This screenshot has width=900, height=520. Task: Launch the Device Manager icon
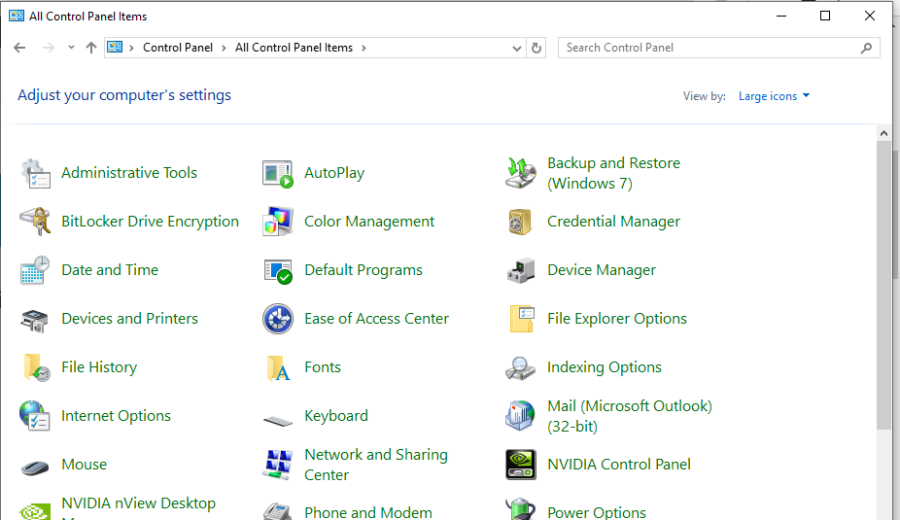[521, 270]
